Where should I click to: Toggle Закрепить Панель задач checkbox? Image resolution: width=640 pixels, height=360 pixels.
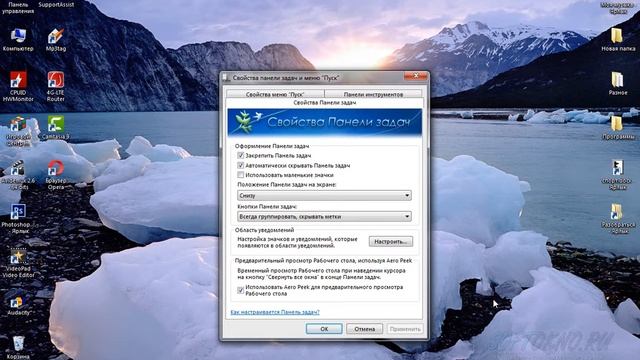click(x=240, y=156)
